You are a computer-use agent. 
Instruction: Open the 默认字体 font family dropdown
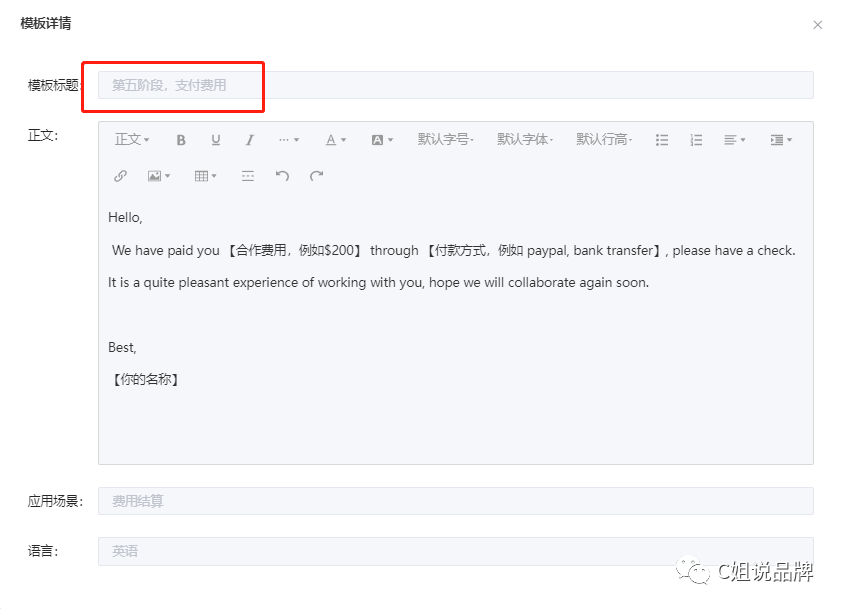tap(525, 139)
